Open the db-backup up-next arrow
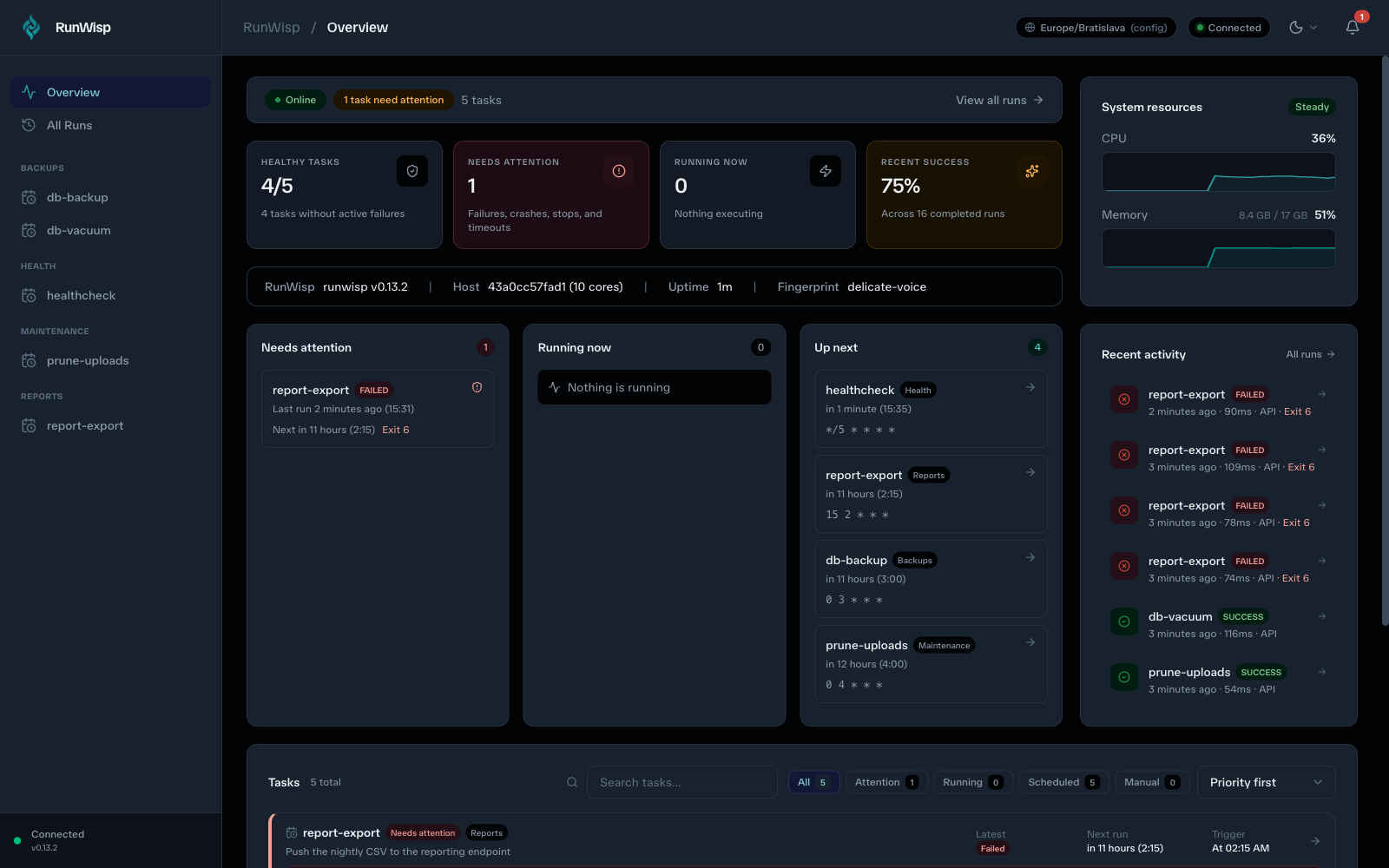 click(1030, 557)
